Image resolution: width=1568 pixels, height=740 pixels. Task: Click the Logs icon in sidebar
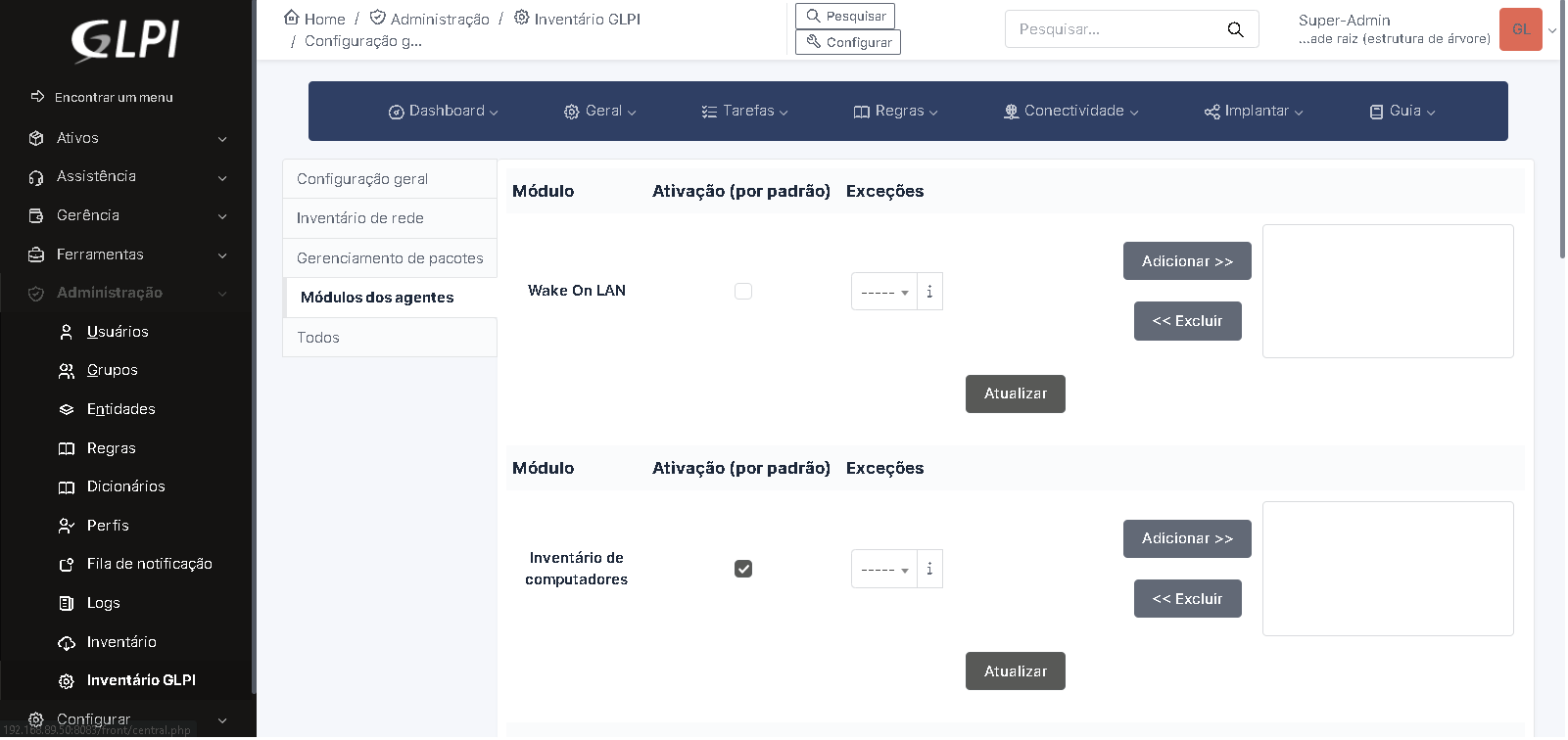click(x=67, y=603)
